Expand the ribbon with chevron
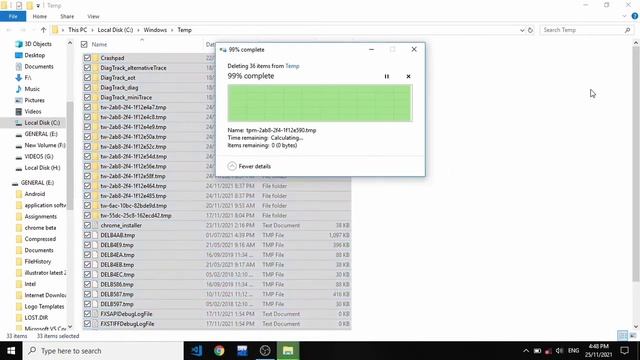Image resolution: width=640 pixels, height=360 pixels. [x=624, y=16]
